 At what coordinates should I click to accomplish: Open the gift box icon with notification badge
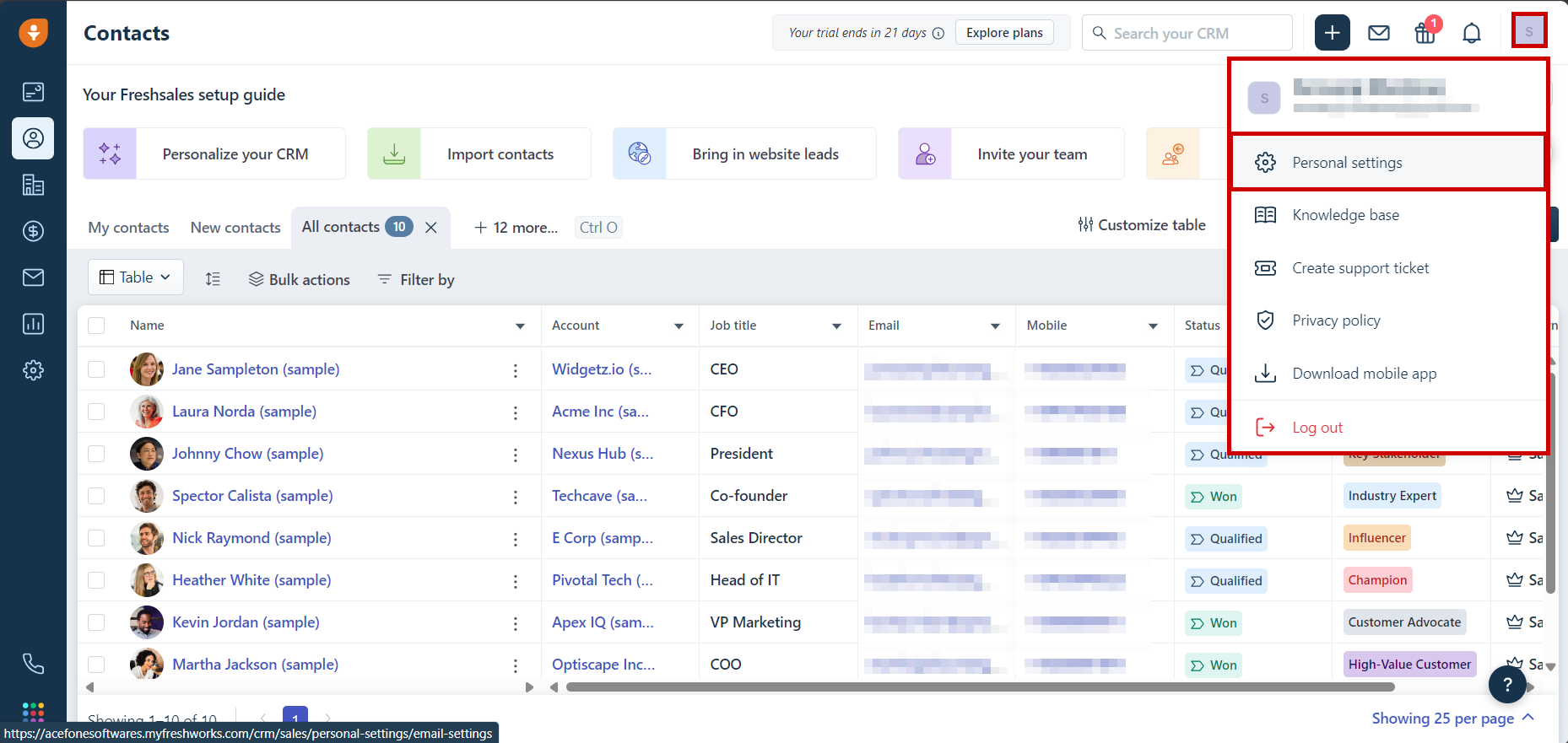coord(1425,33)
